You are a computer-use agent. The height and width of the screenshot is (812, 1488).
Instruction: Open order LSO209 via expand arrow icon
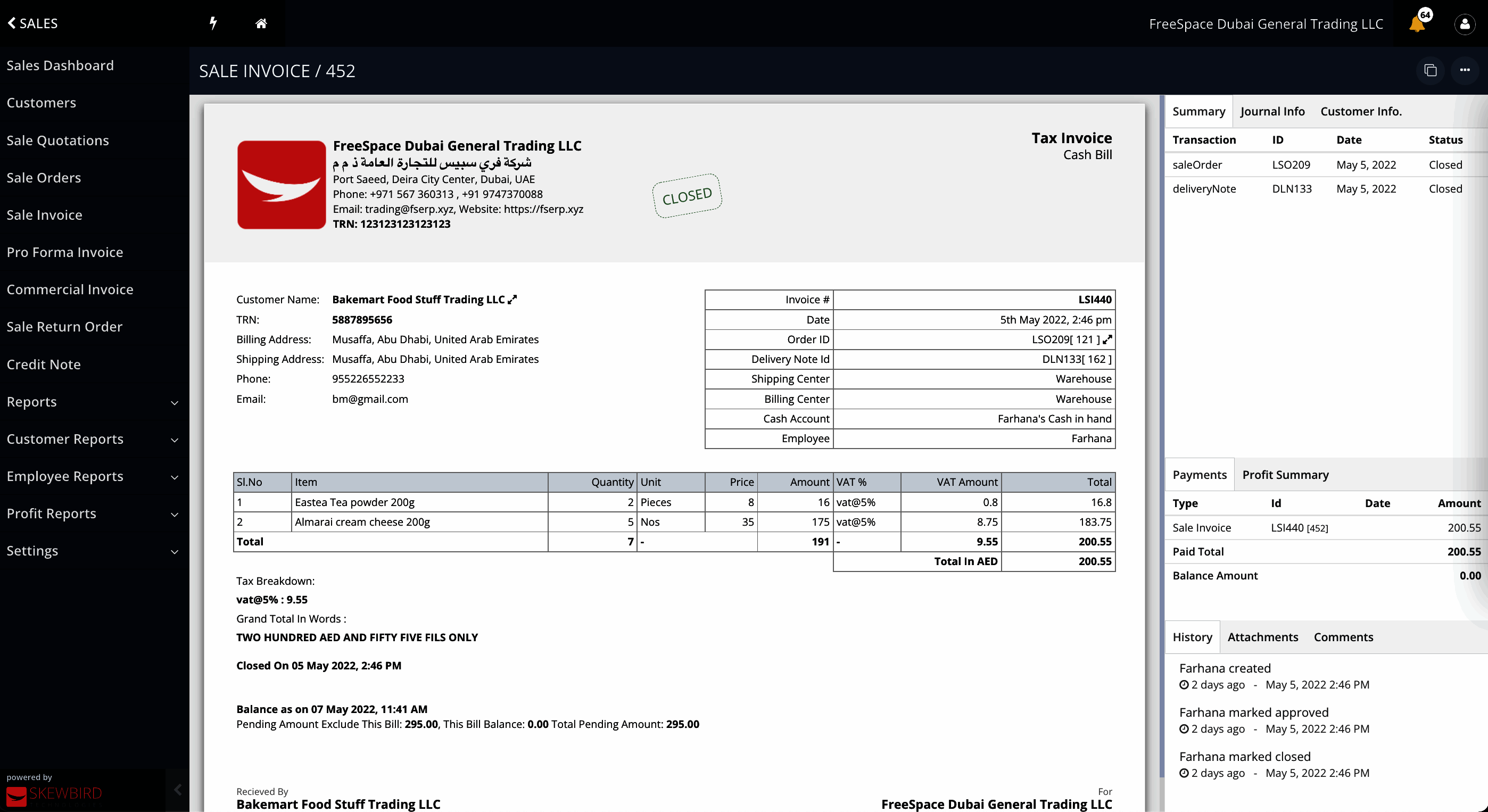click(x=1107, y=339)
